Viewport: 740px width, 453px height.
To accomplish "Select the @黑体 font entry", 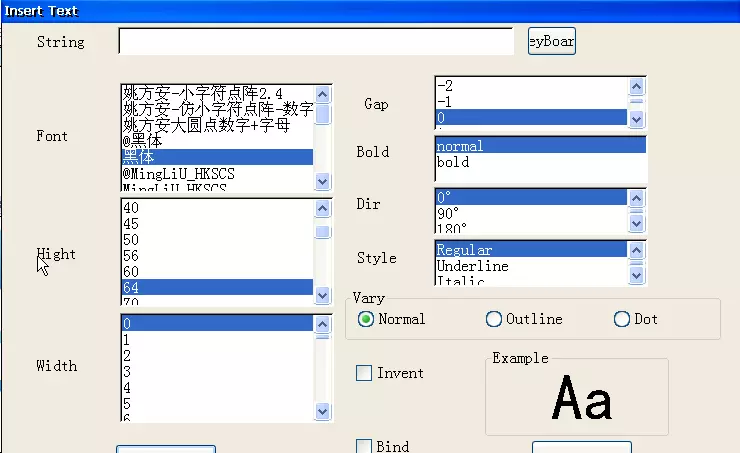I will (x=217, y=141).
